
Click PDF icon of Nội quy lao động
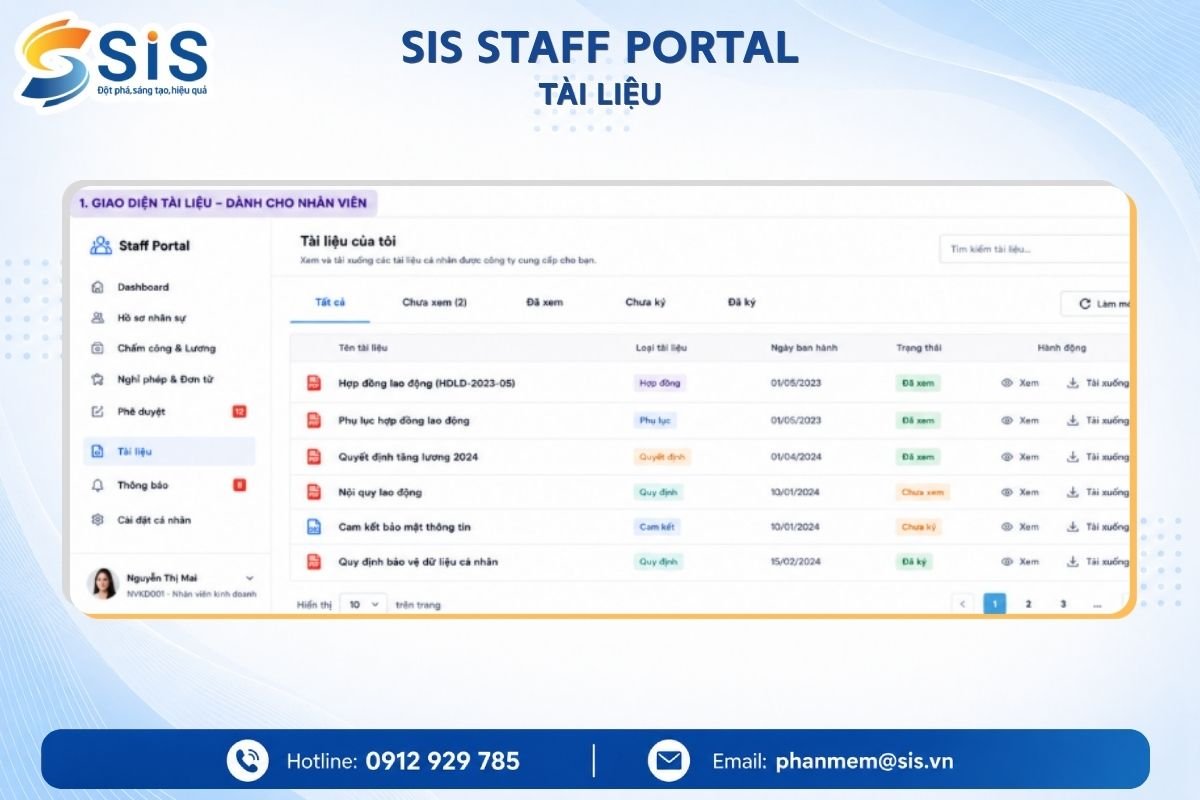(x=313, y=492)
